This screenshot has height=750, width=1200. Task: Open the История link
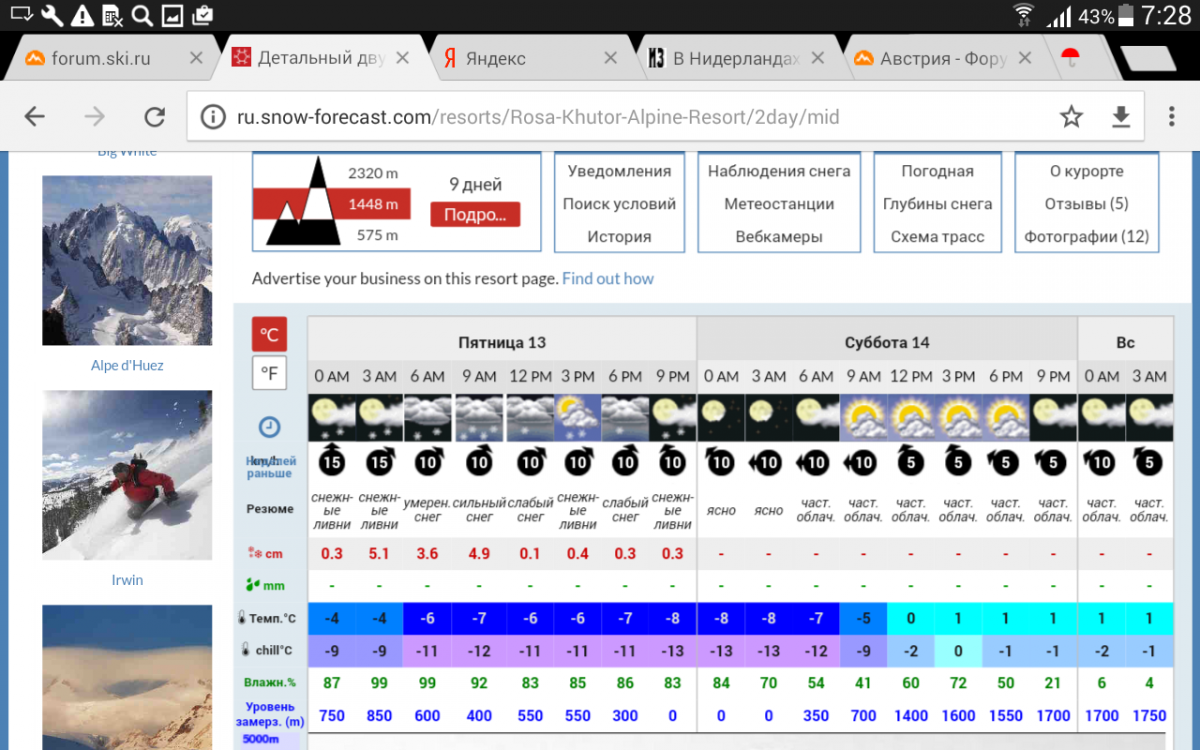[619, 237]
